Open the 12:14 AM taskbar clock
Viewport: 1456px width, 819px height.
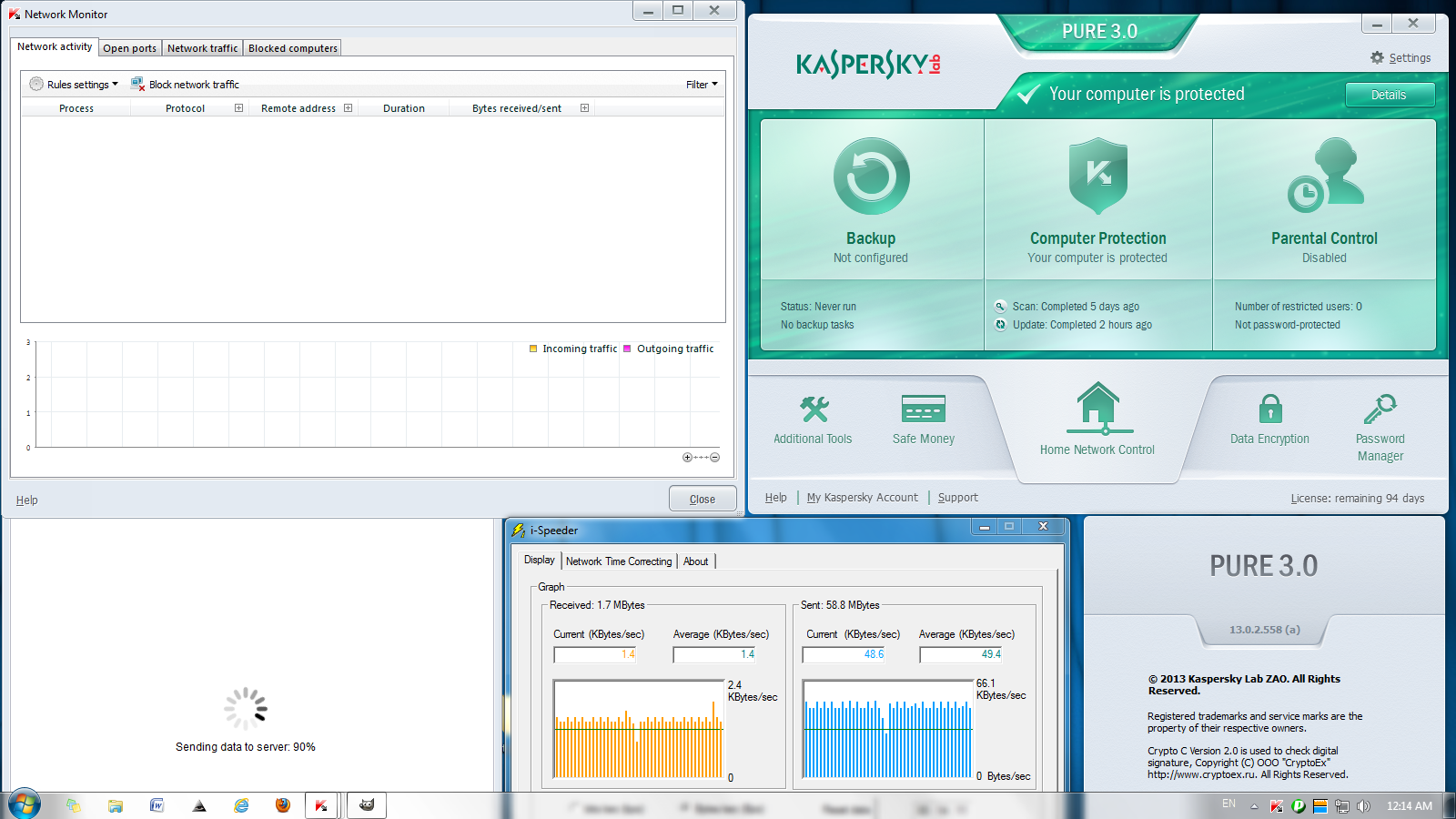coord(1410,806)
